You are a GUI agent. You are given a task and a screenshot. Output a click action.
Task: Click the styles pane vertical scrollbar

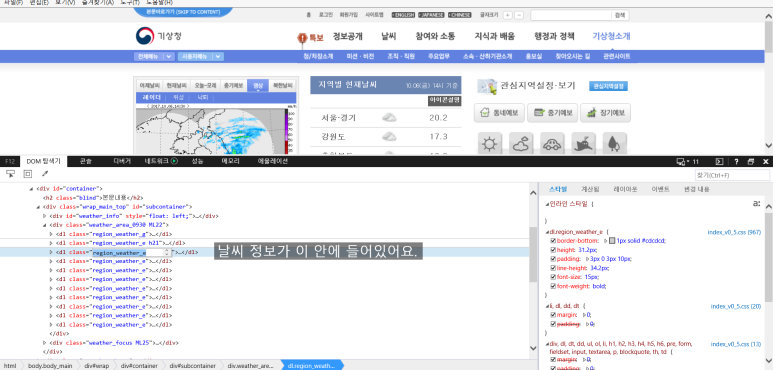pyautogui.click(x=769, y=283)
